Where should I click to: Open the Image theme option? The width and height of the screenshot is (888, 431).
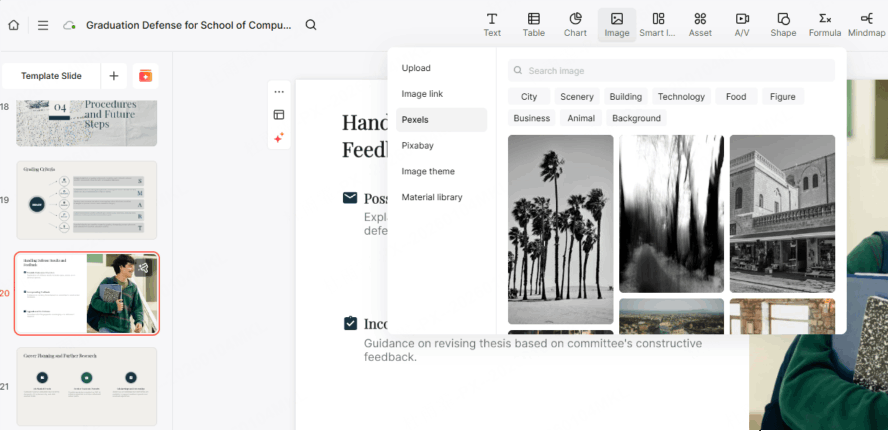428,172
